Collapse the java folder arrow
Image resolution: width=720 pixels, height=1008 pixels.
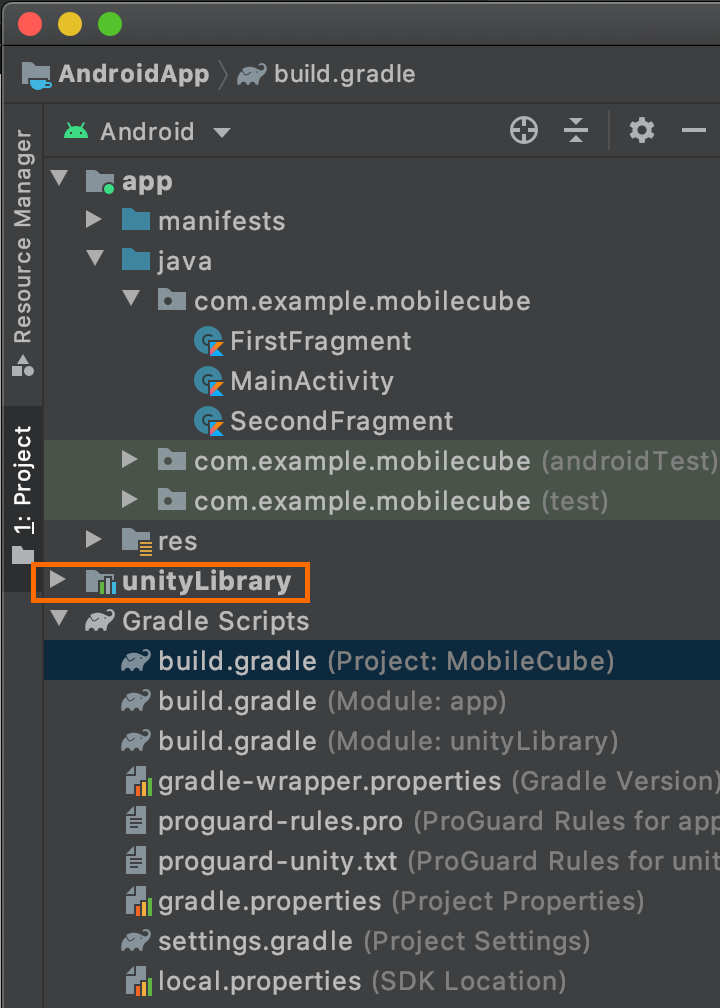(95, 258)
